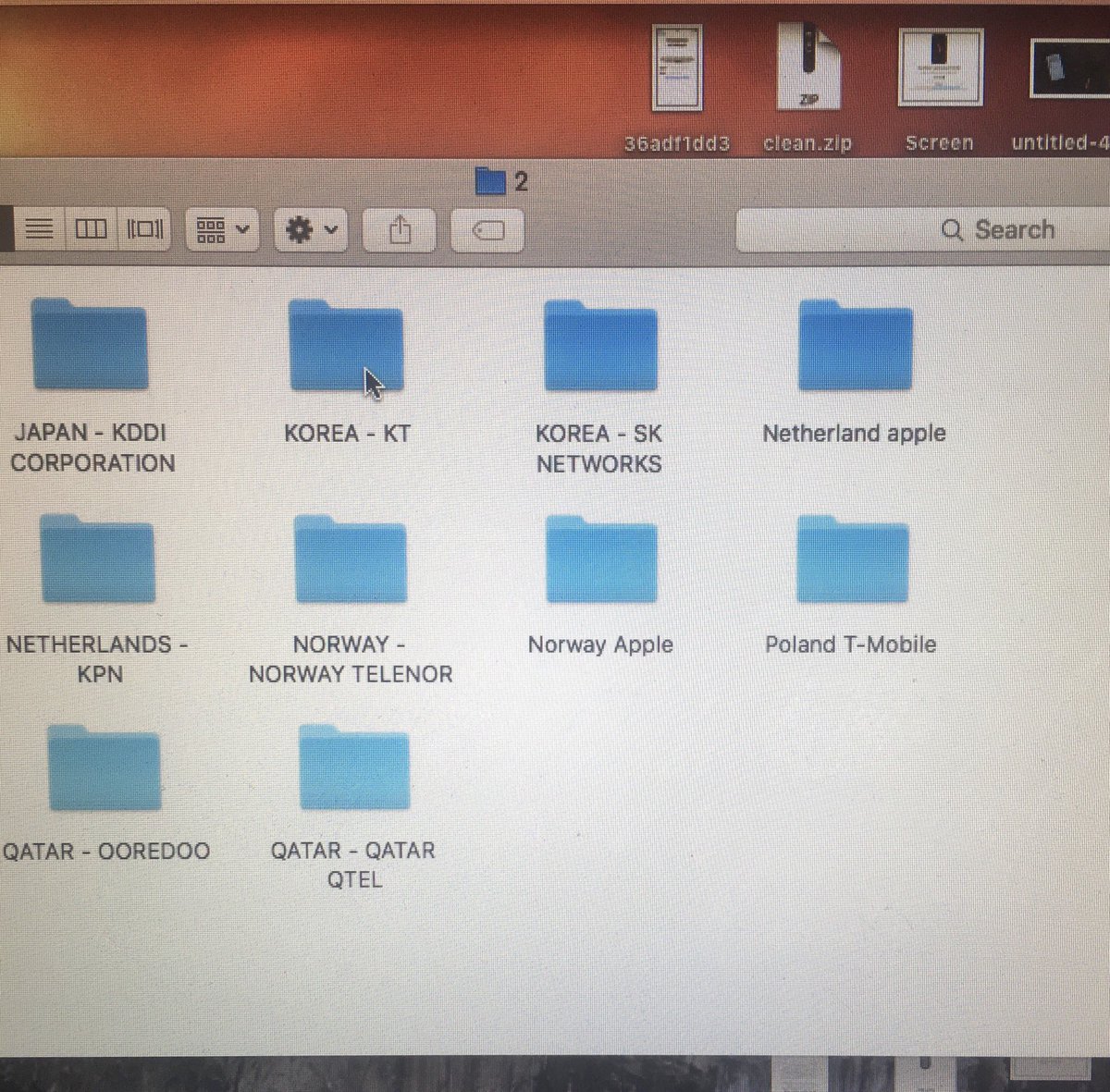Click the "Poland T-Mobile" folder name
This screenshot has height=1092, width=1110.
point(850,644)
